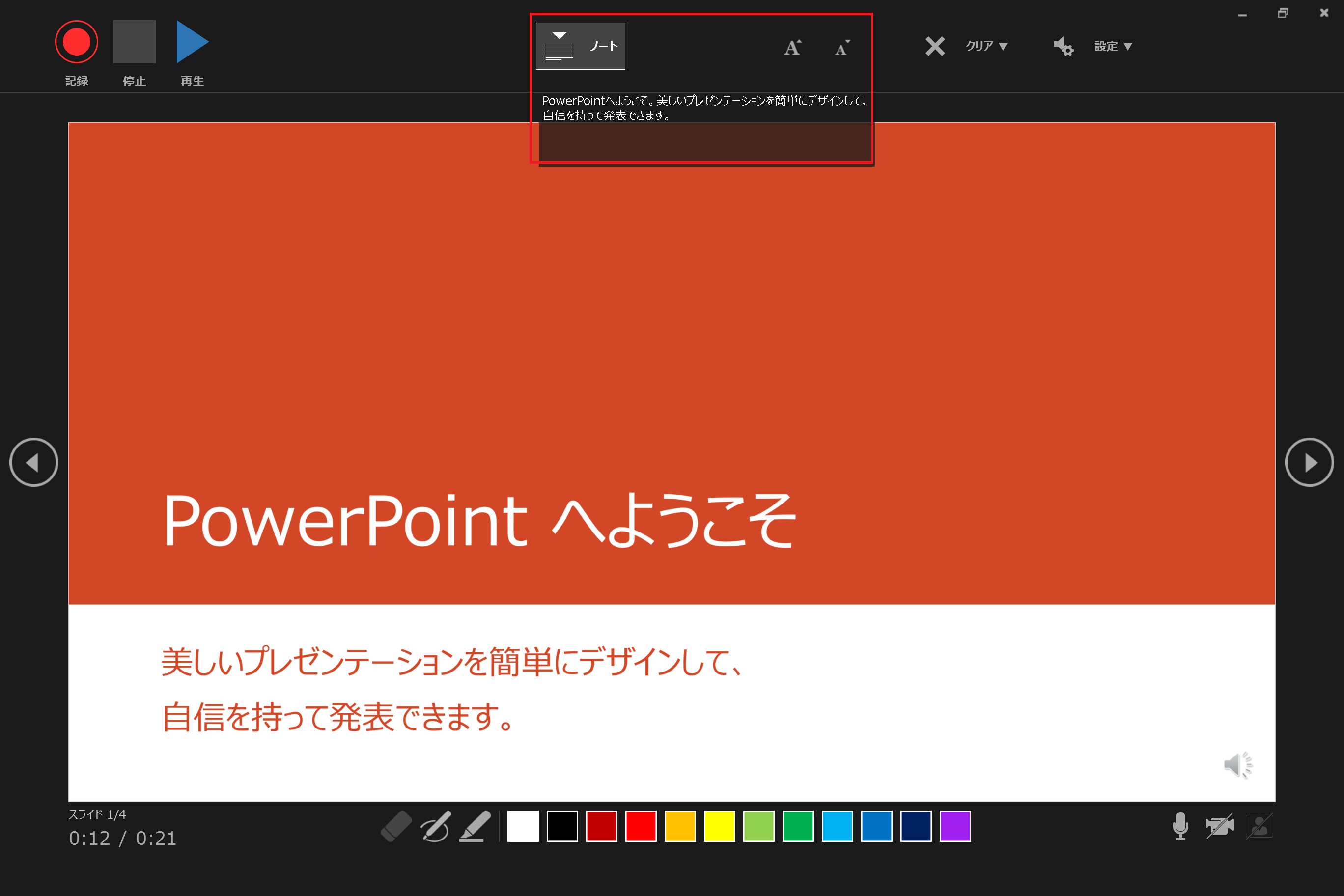
Task: Choose the black ink color
Action: pyautogui.click(x=562, y=826)
